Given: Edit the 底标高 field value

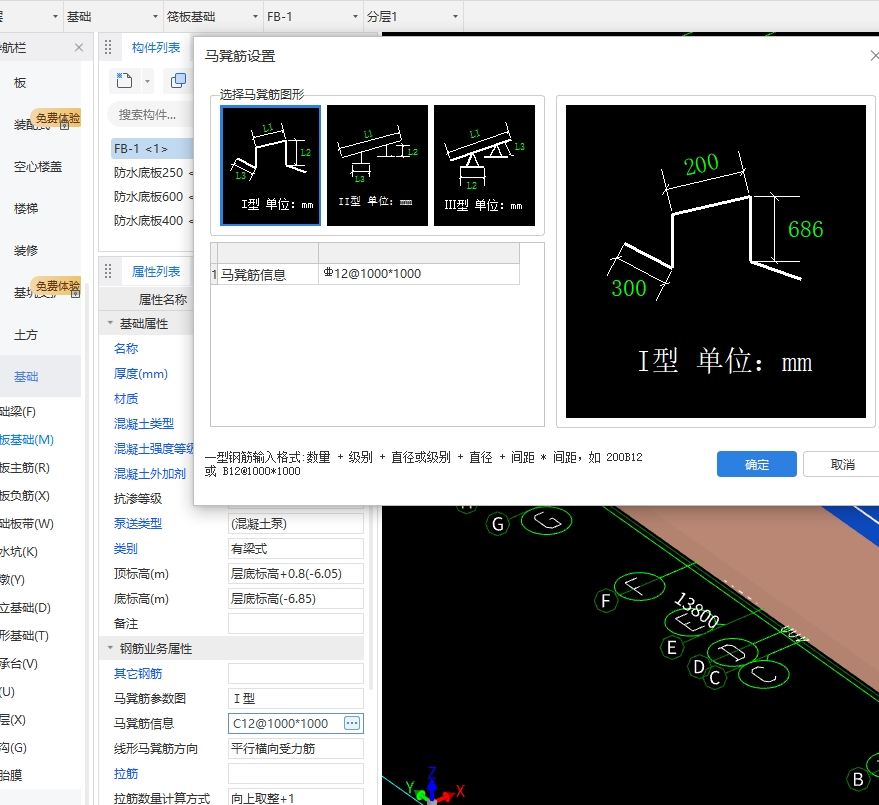Looking at the screenshot, I should click(295, 599).
